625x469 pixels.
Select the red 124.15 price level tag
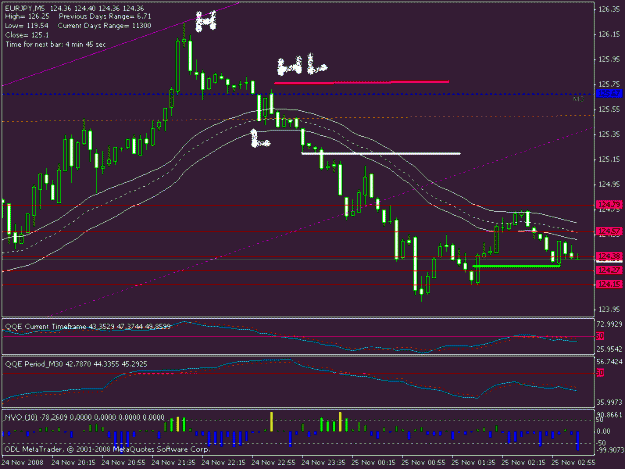click(609, 284)
